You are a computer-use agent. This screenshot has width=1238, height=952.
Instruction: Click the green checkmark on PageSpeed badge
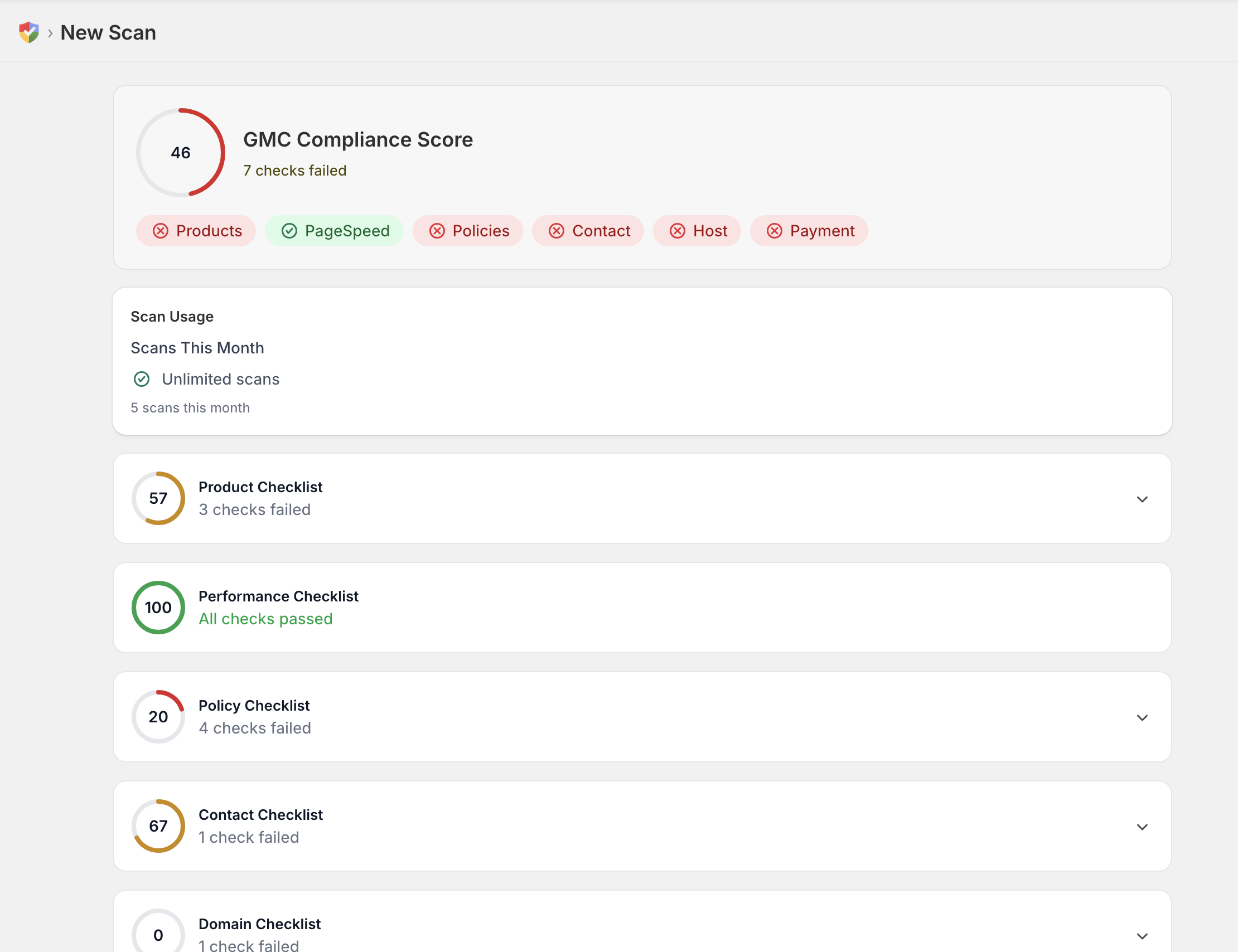click(289, 231)
